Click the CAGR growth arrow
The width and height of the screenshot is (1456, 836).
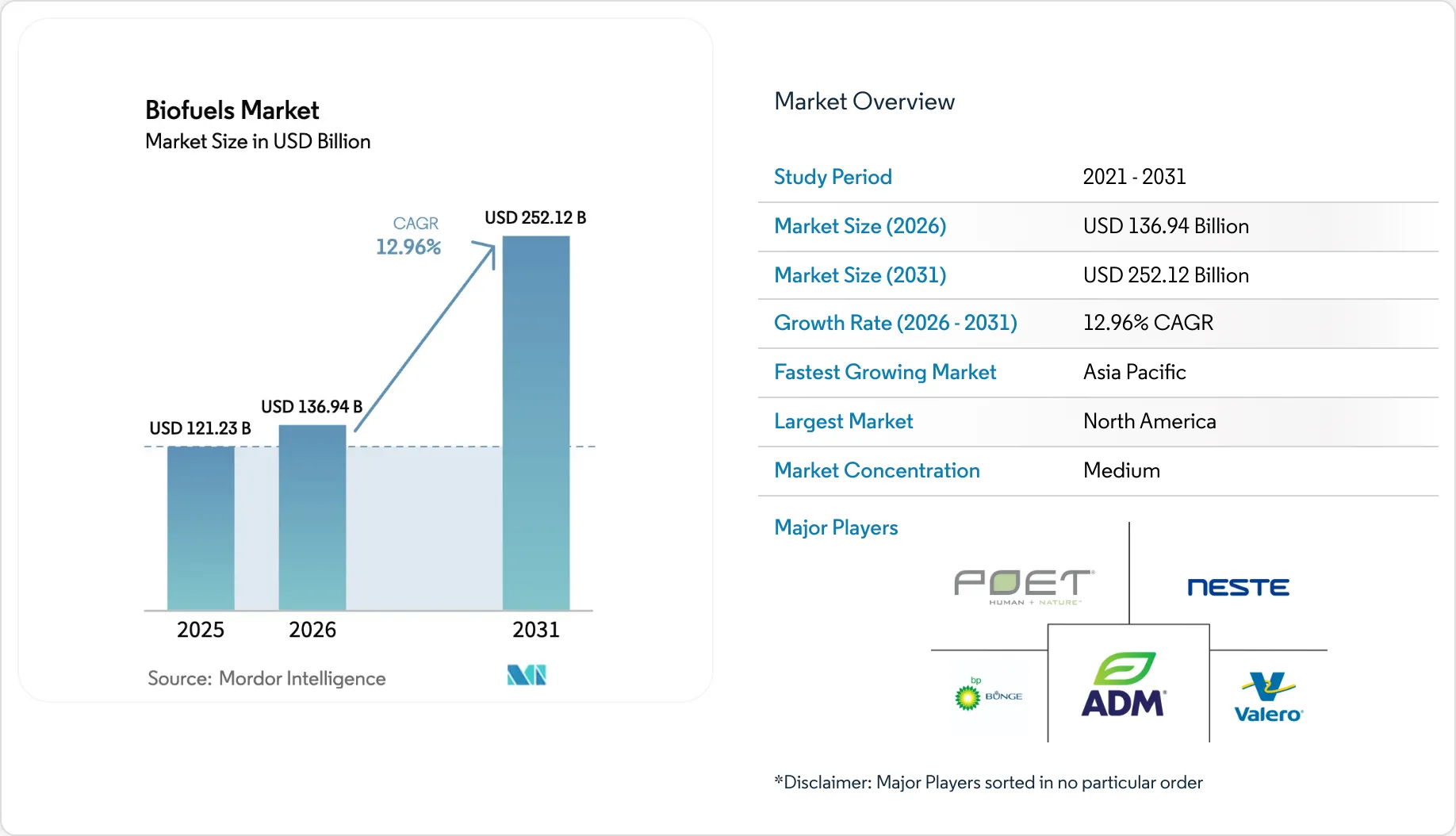(x=426, y=336)
